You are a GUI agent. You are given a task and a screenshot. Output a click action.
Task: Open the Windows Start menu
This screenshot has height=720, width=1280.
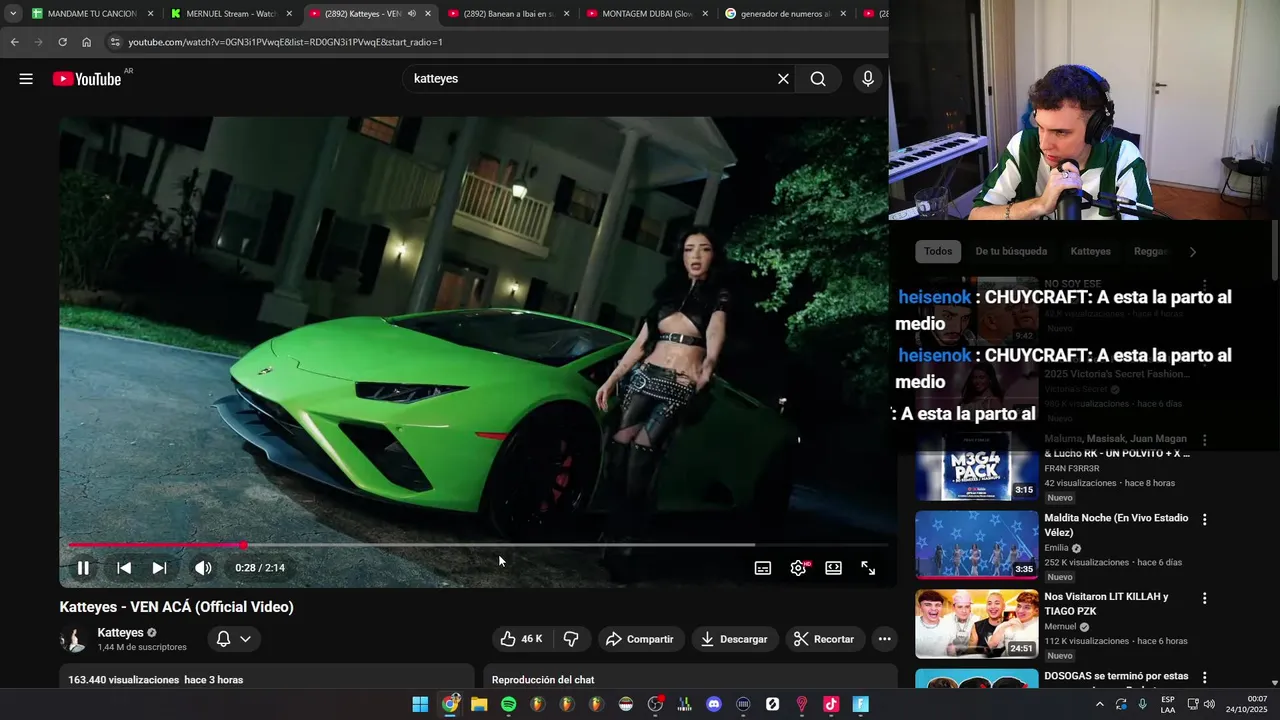pos(420,704)
